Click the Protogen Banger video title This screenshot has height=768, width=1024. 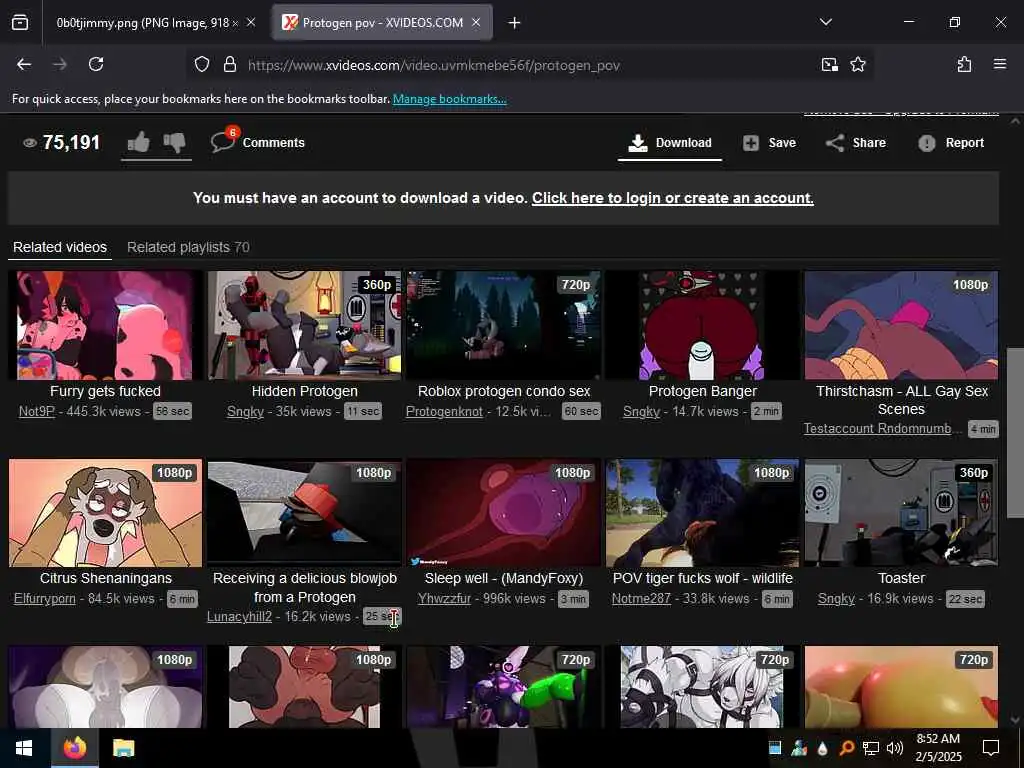(x=703, y=391)
